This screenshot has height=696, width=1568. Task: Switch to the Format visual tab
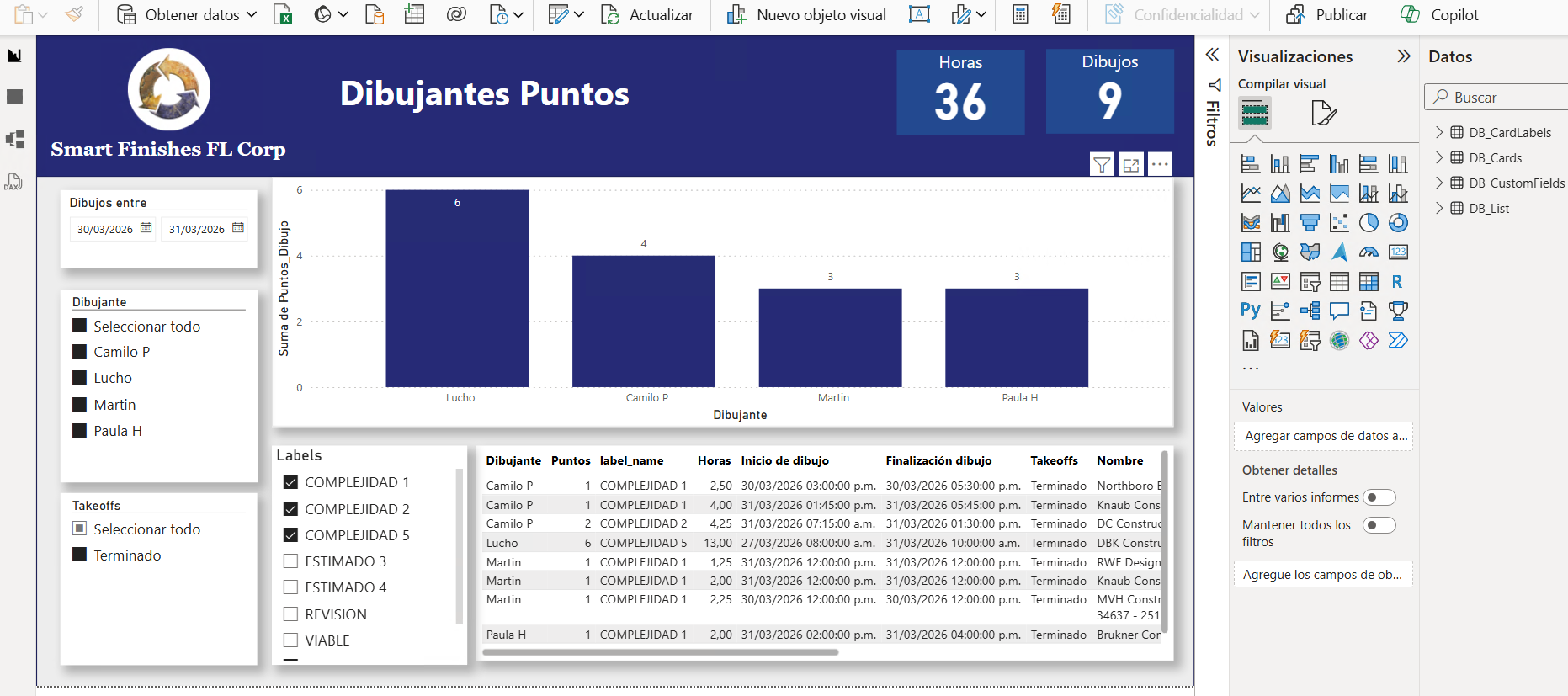[x=1324, y=113]
